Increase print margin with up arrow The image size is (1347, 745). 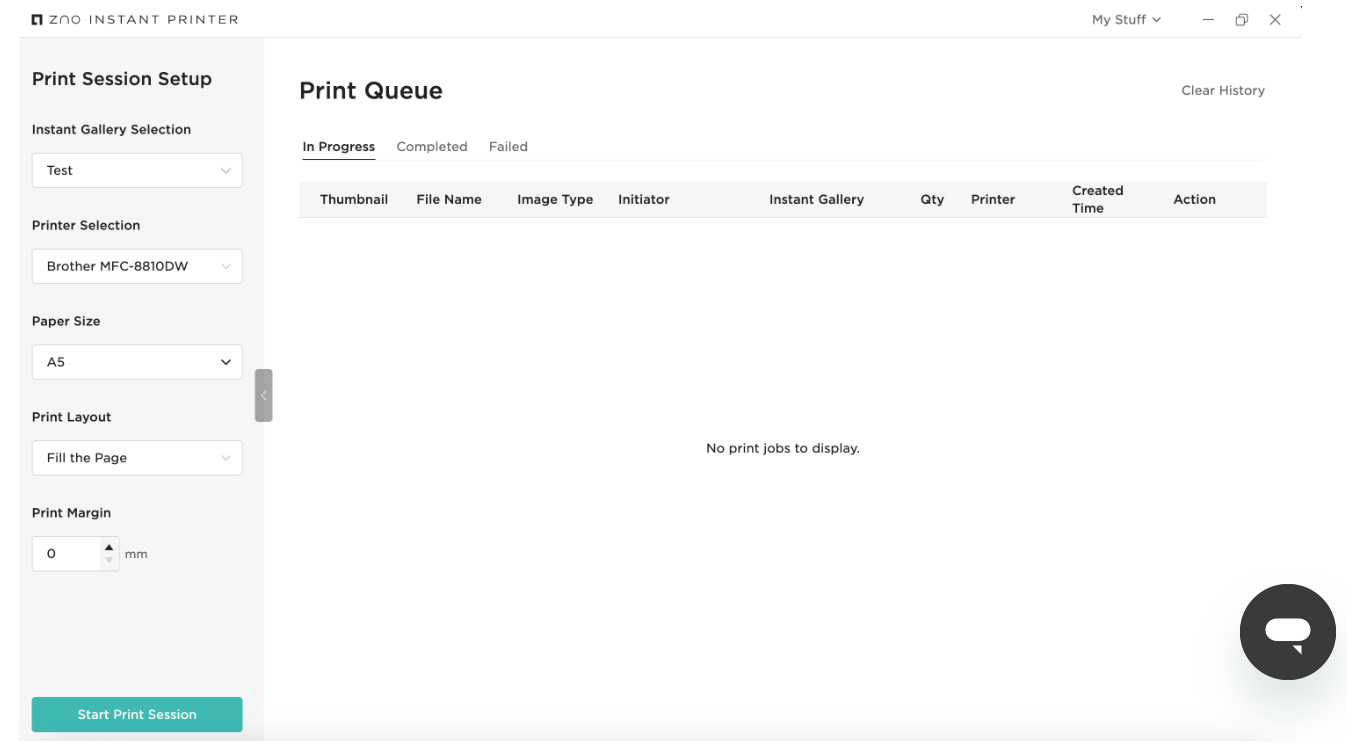pos(109,547)
